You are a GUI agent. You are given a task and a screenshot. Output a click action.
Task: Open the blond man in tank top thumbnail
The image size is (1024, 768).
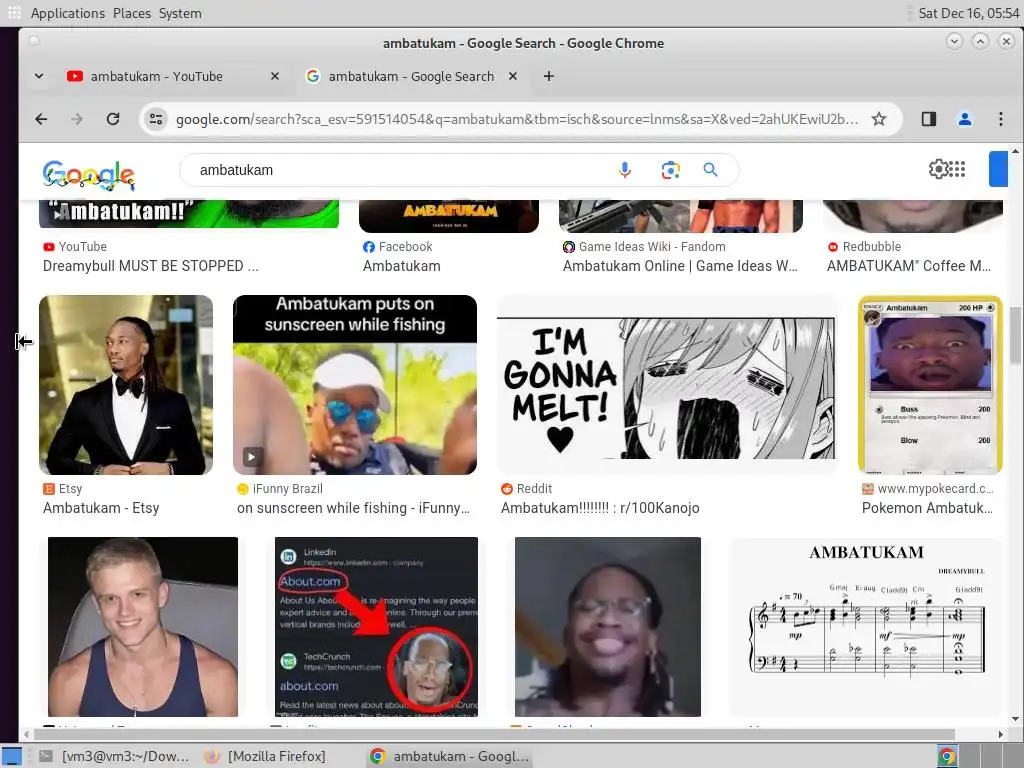[143, 627]
